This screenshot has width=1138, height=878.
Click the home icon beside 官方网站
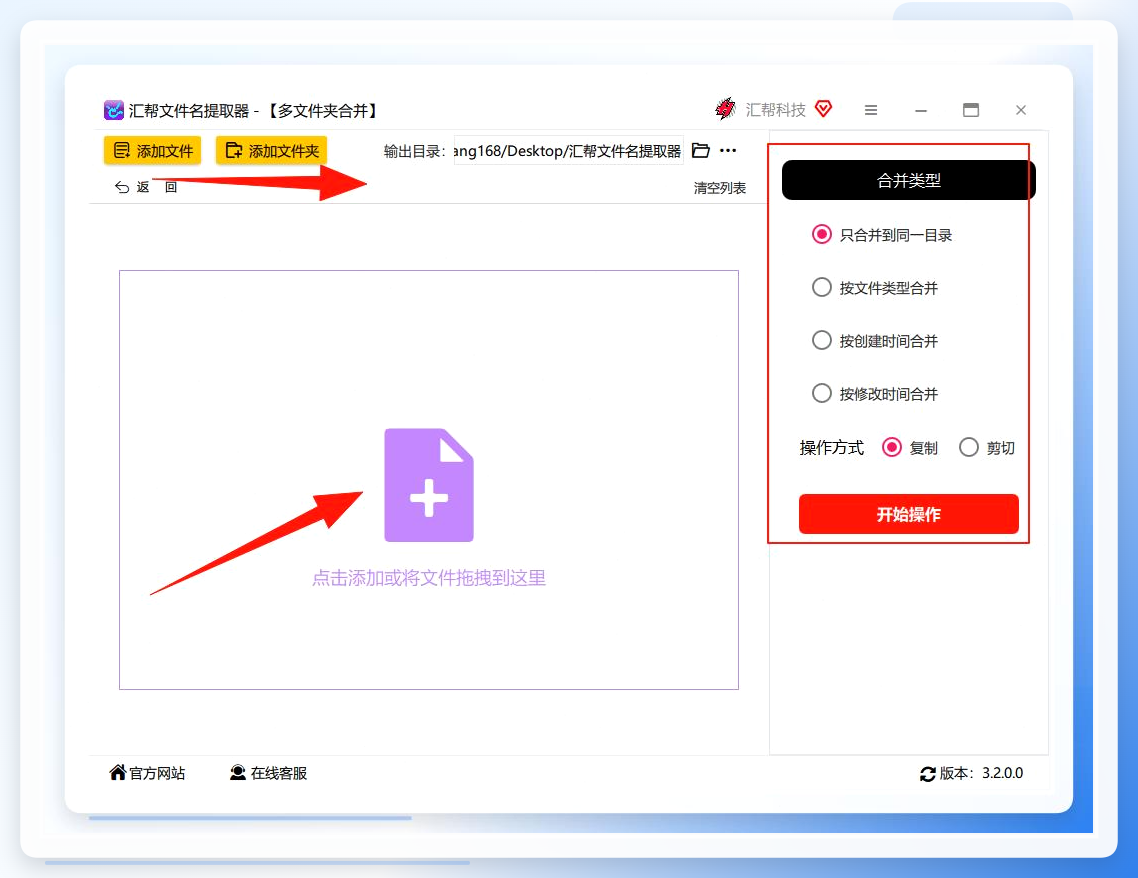118,773
